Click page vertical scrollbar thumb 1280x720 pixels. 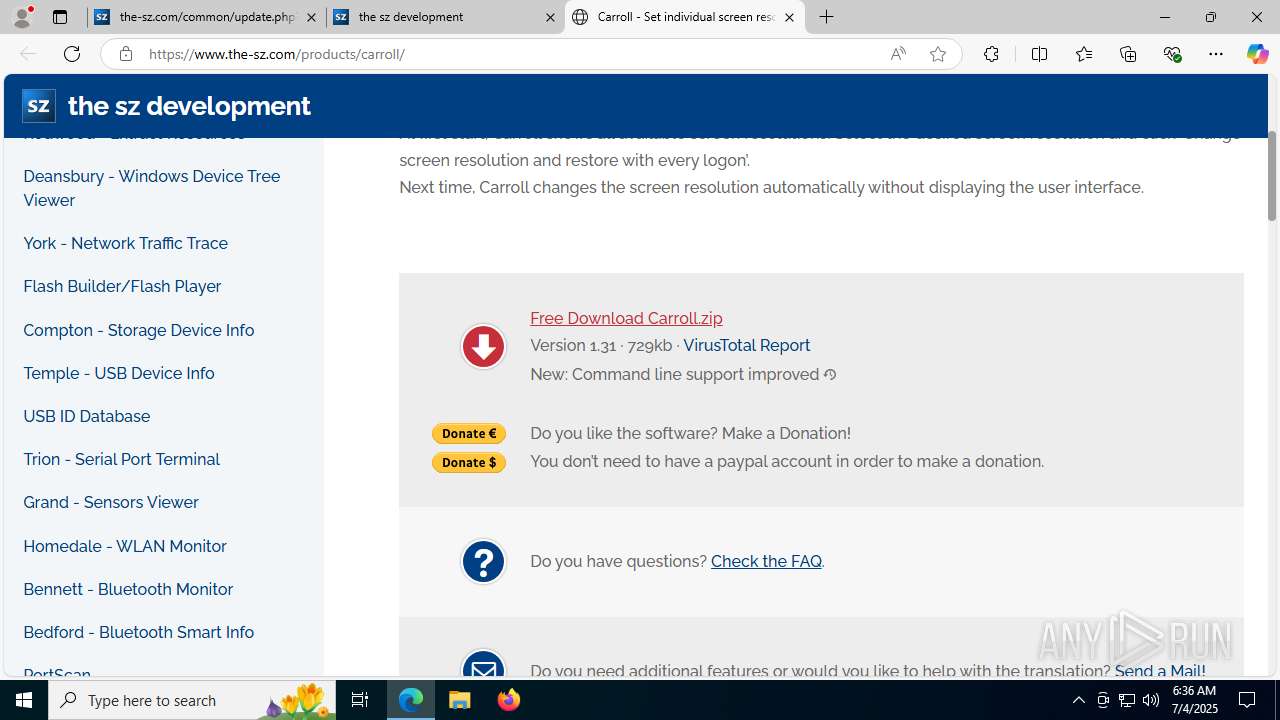[x=1272, y=175]
